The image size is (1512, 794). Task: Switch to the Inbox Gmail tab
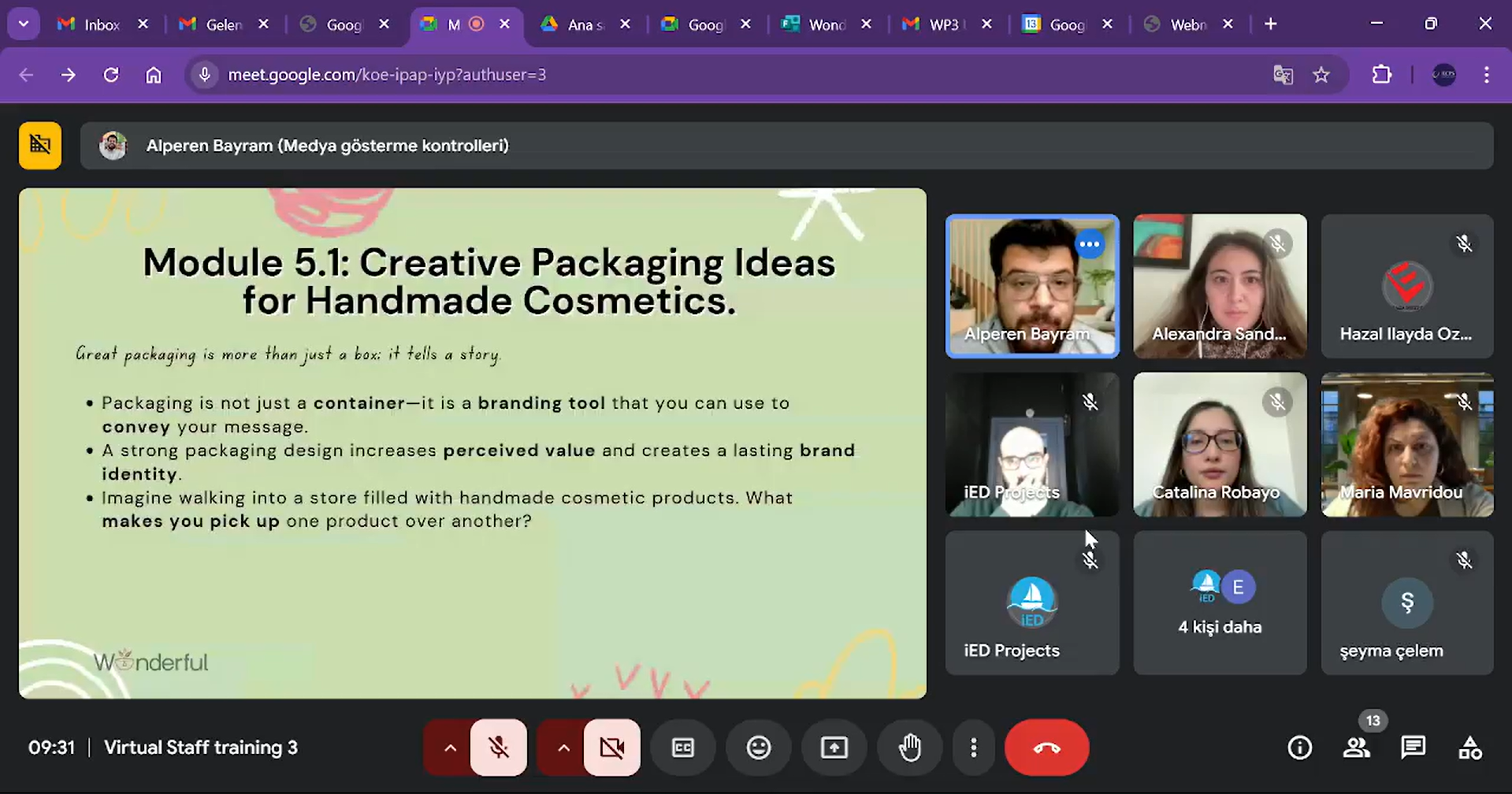[x=91, y=24]
